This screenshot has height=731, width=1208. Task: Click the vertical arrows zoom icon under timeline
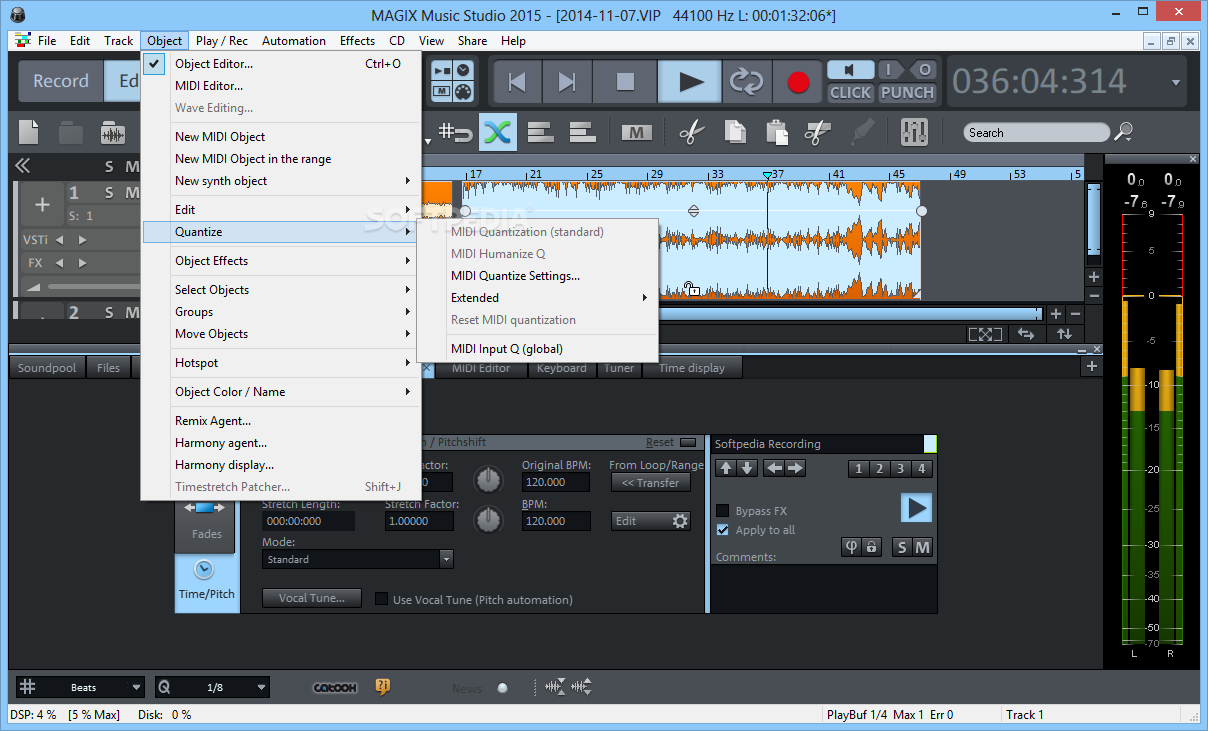[1065, 334]
